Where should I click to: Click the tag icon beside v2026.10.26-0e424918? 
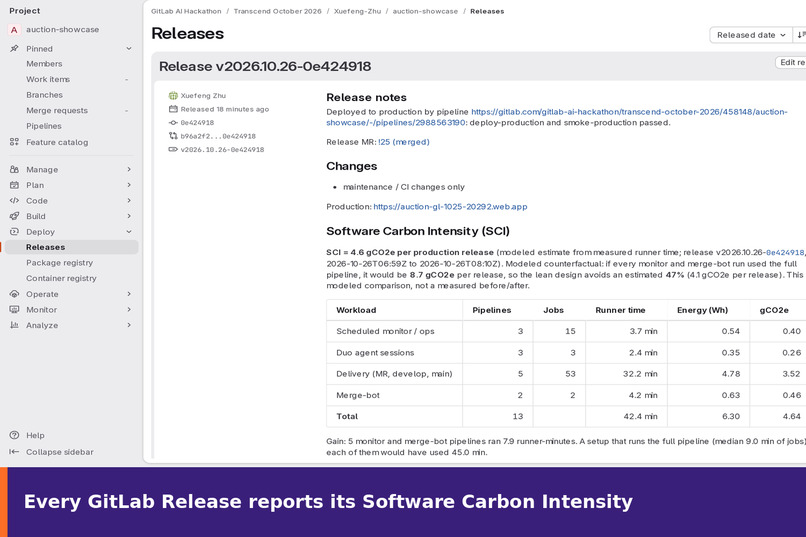coord(173,150)
